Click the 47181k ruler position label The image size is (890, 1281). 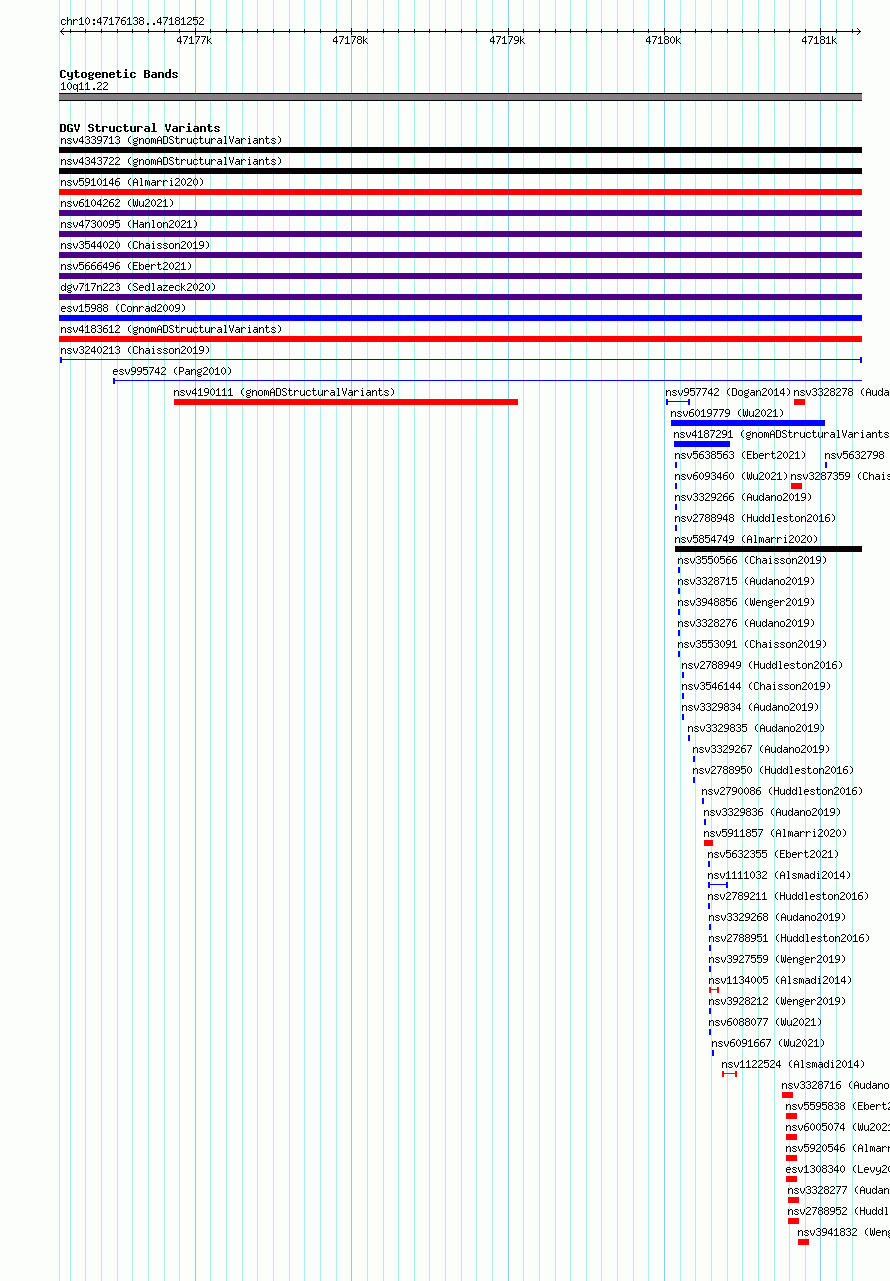click(x=819, y=40)
